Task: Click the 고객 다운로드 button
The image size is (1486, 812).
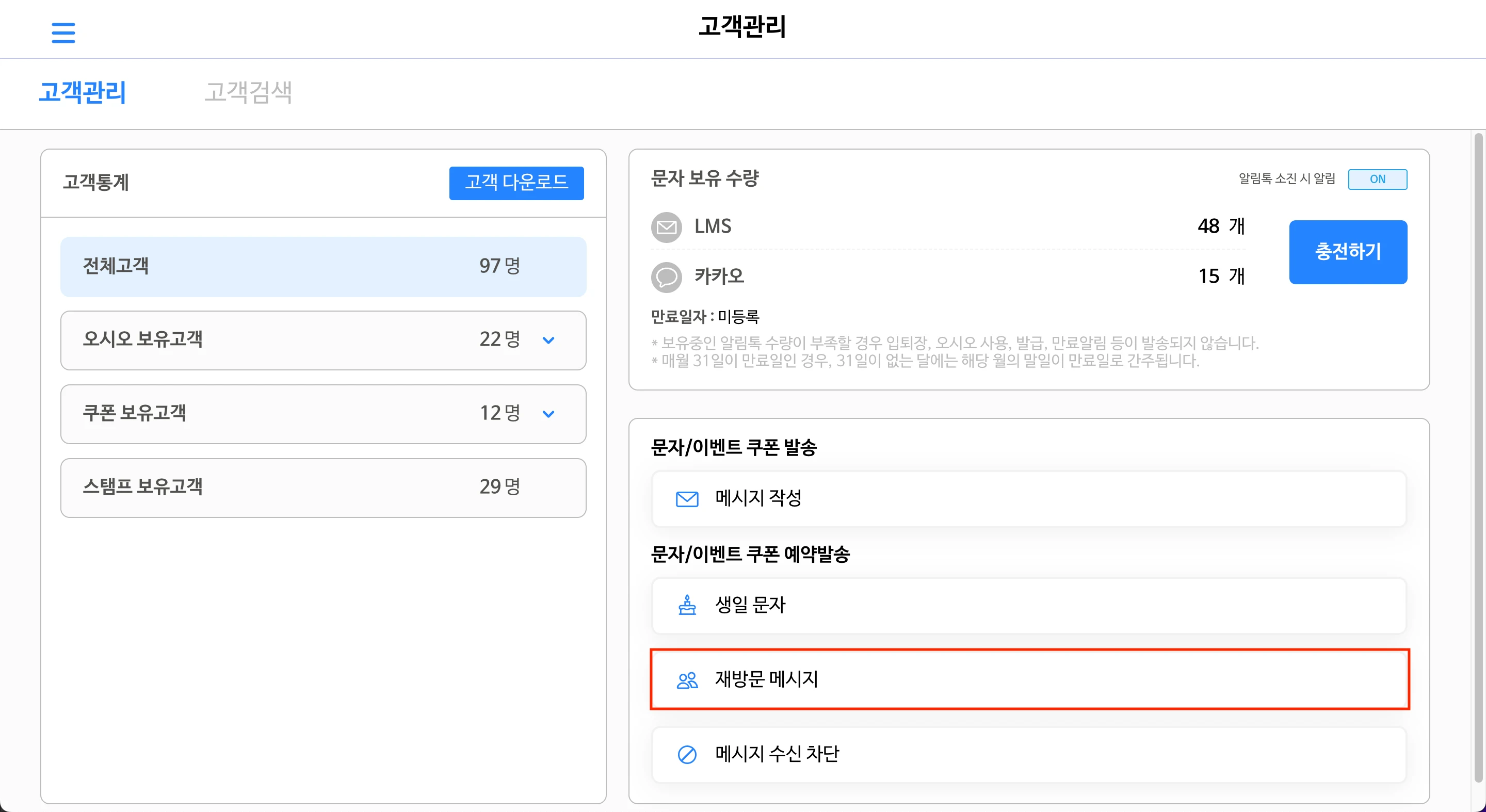Action: point(516,183)
